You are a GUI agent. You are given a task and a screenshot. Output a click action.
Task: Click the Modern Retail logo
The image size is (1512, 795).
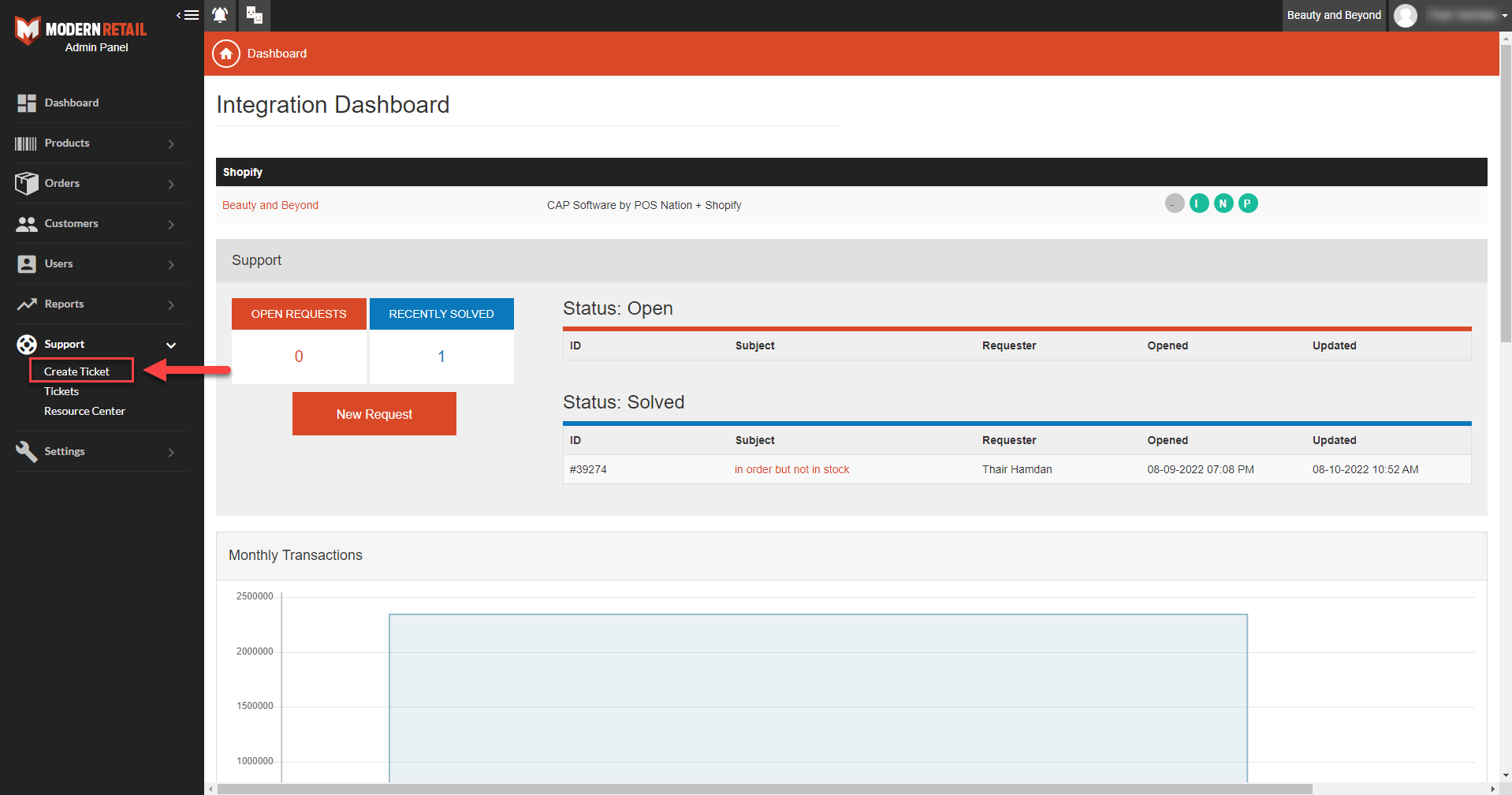tap(80, 30)
